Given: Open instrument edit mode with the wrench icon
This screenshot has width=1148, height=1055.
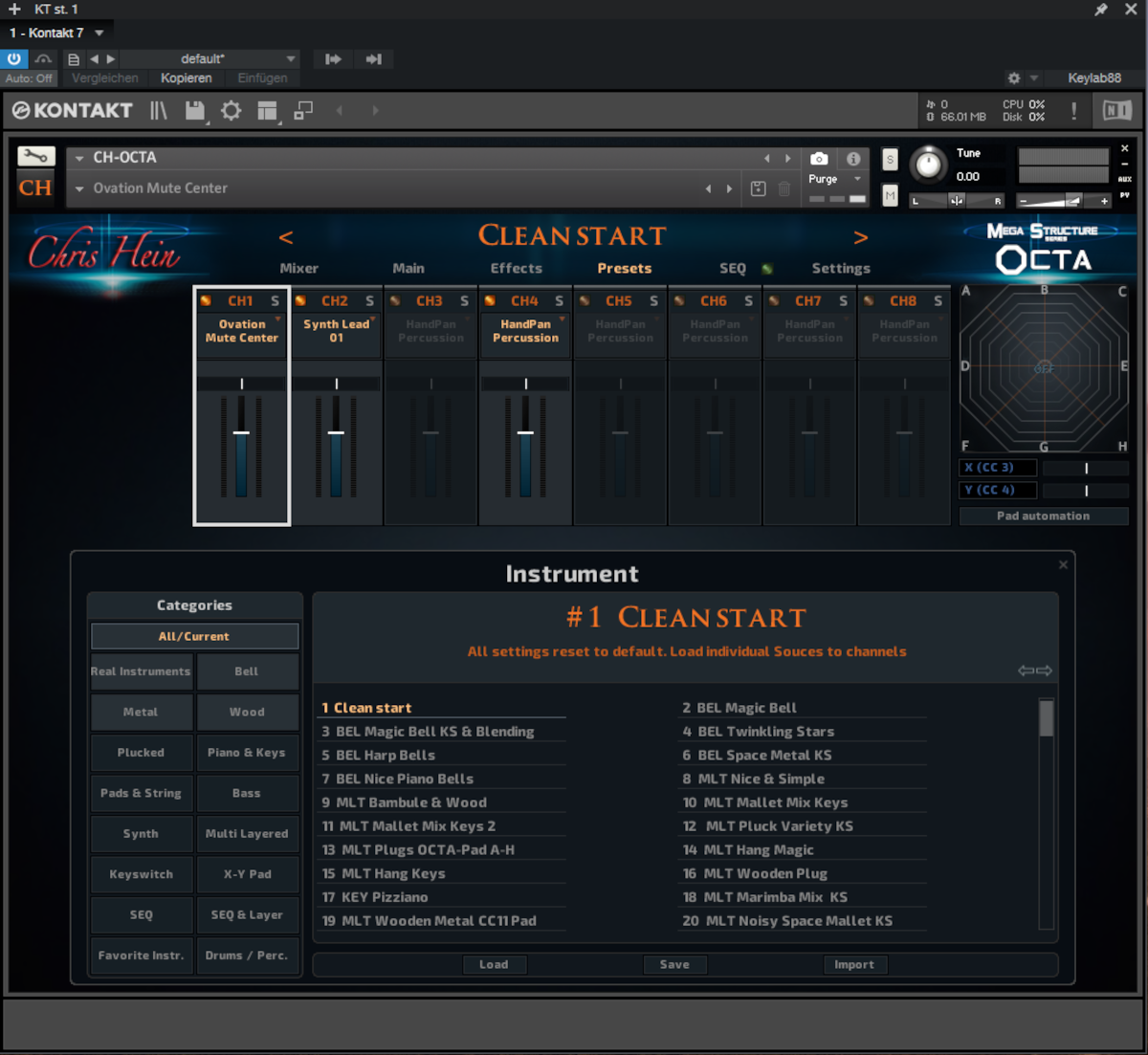Looking at the screenshot, I should click(x=36, y=156).
